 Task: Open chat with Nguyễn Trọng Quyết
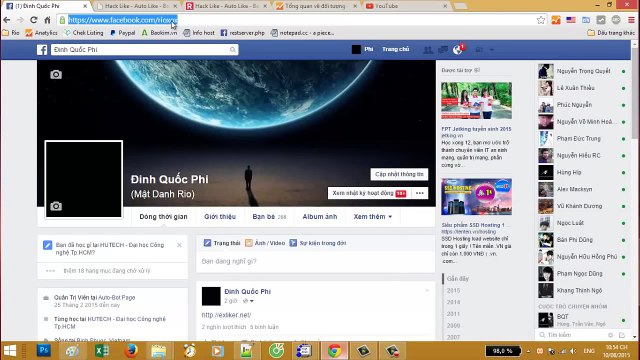click(582, 71)
